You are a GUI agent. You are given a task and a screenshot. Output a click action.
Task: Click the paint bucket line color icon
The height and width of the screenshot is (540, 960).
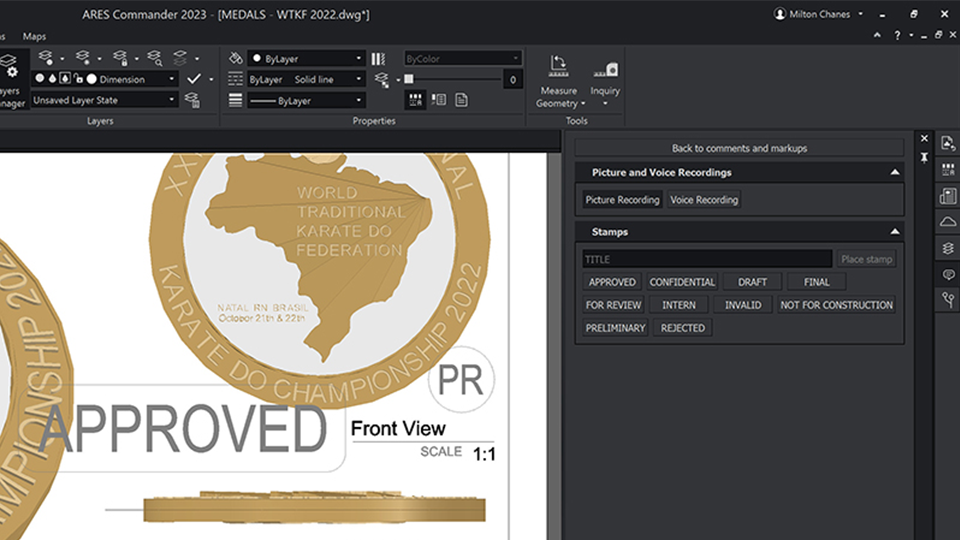coord(236,58)
